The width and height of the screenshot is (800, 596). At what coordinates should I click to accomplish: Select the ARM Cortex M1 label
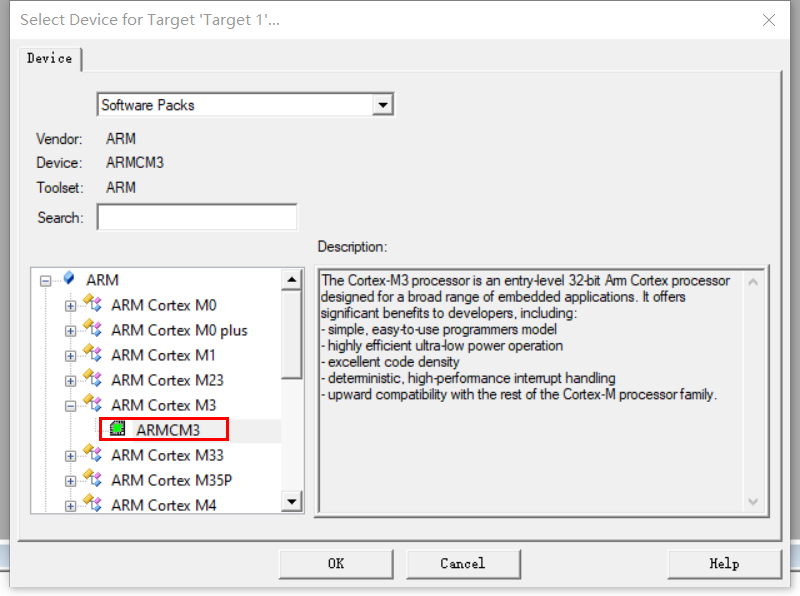[163, 355]
